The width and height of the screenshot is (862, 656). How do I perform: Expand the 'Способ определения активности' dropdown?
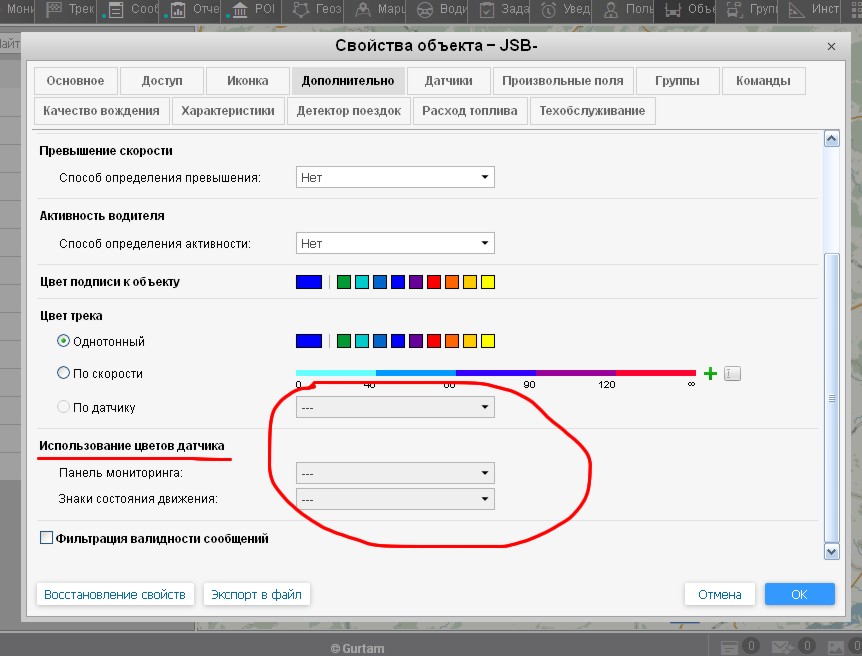coord(396,243)
